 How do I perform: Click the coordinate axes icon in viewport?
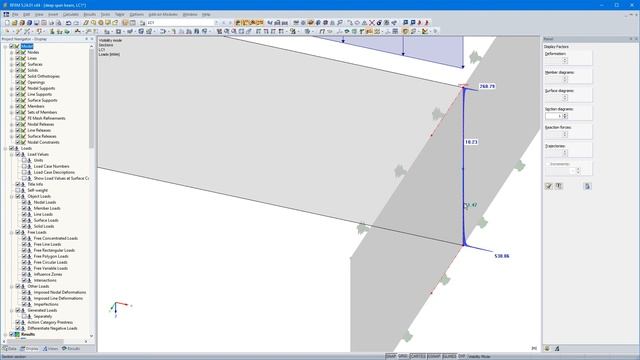tap(120, 308)
